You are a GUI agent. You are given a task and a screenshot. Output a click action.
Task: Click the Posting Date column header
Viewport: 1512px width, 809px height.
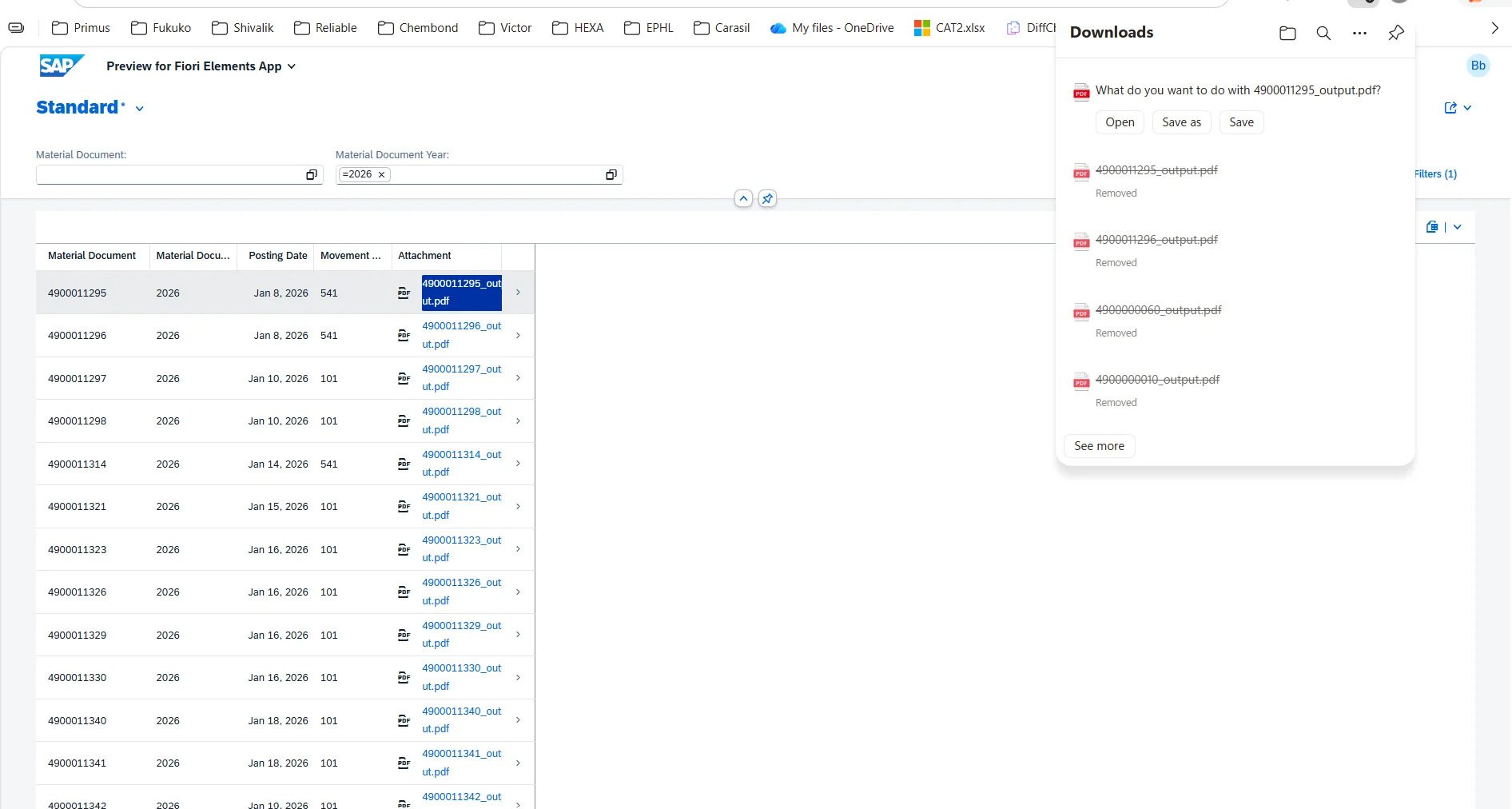click(277, 256)
